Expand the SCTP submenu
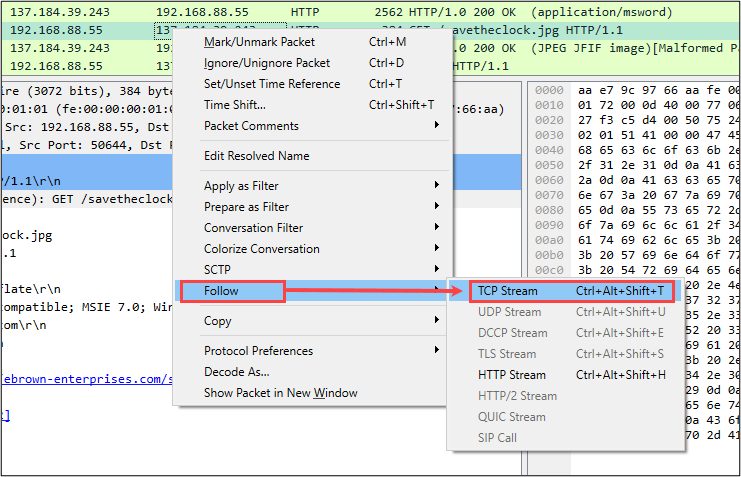 (x=220, y=270)
